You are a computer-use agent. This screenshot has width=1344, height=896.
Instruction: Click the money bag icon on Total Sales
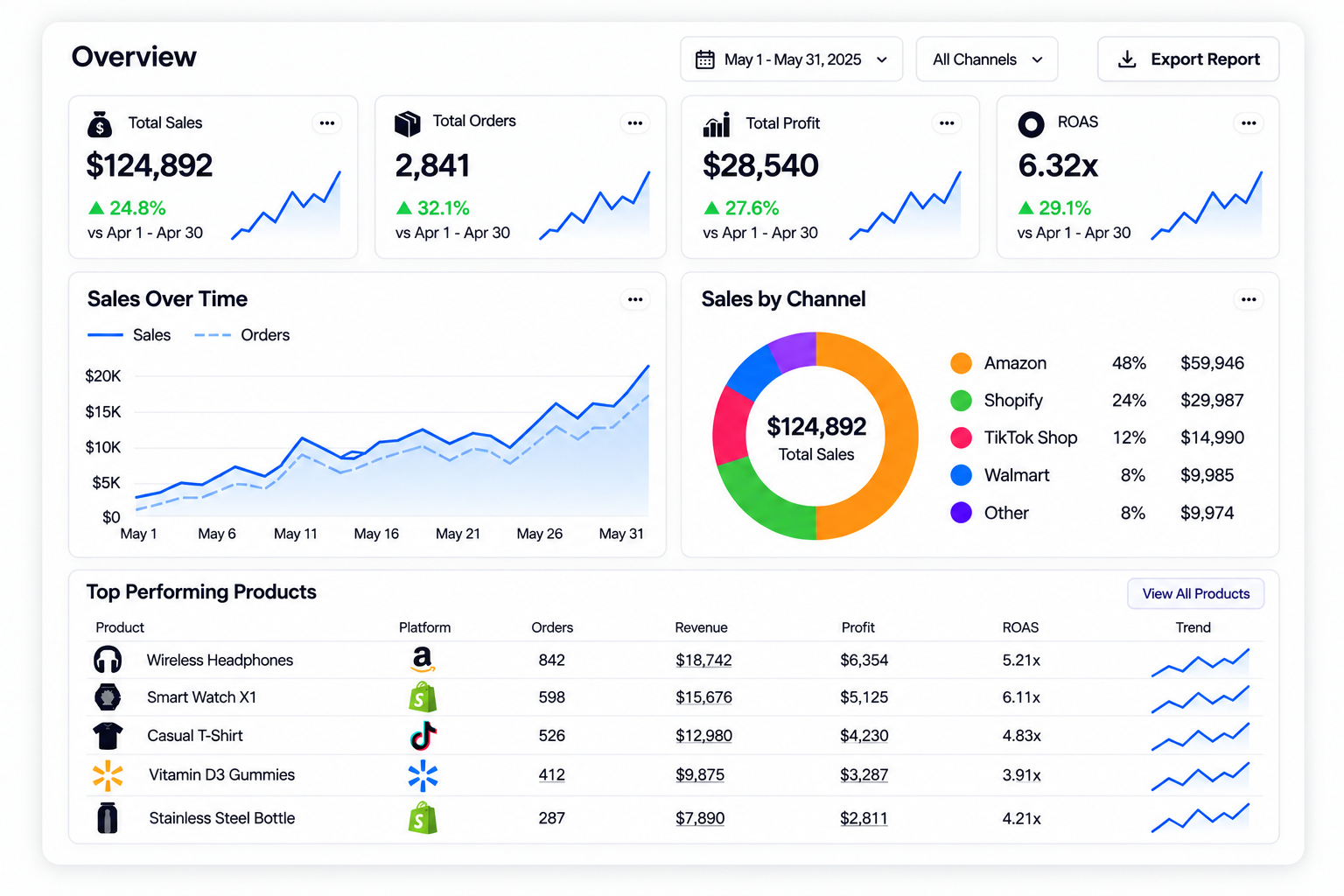(100, 124)
